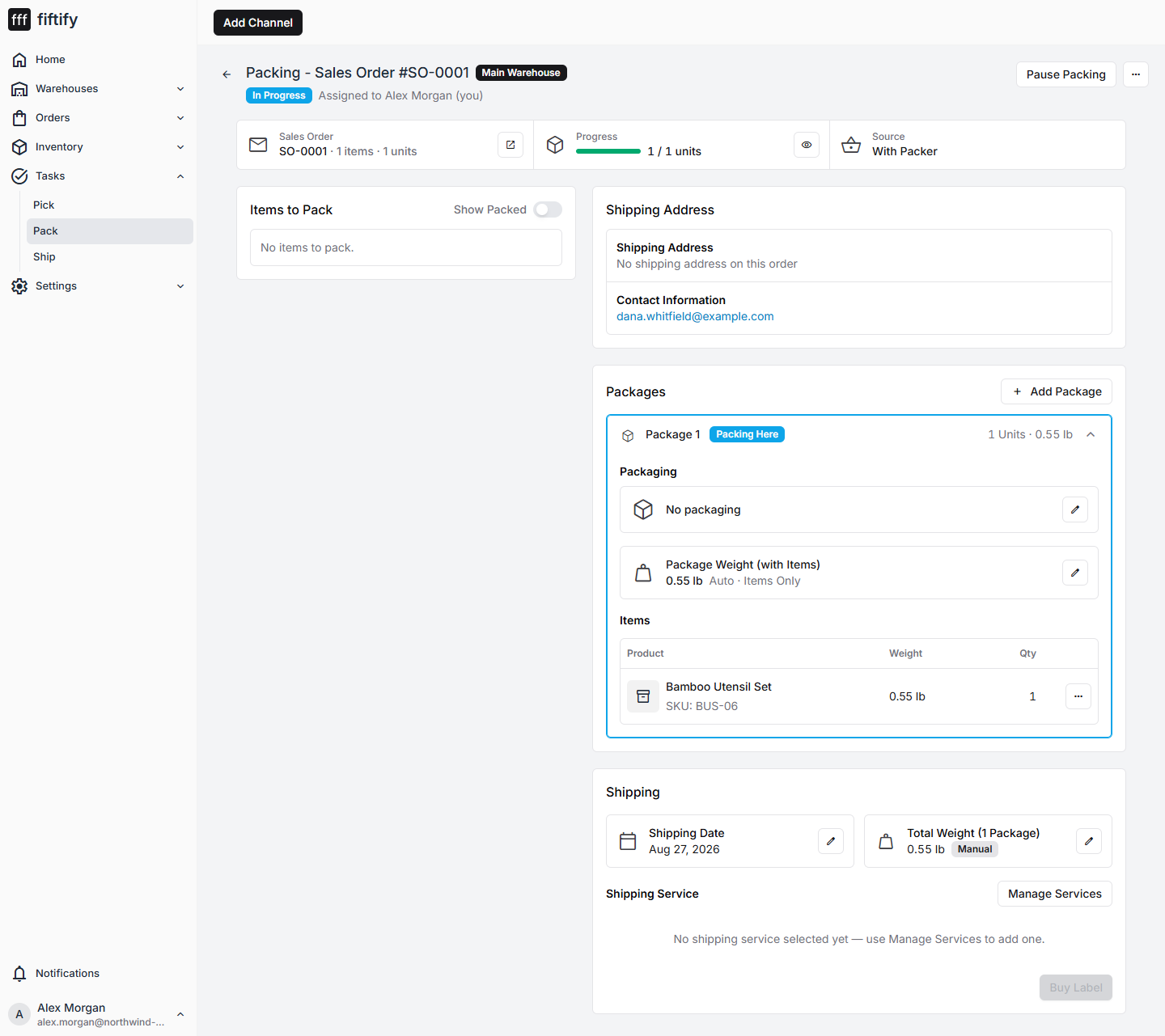Click the Aug 27, 2026 date text
The image size is (1165, 1036).
coord(684,849)
